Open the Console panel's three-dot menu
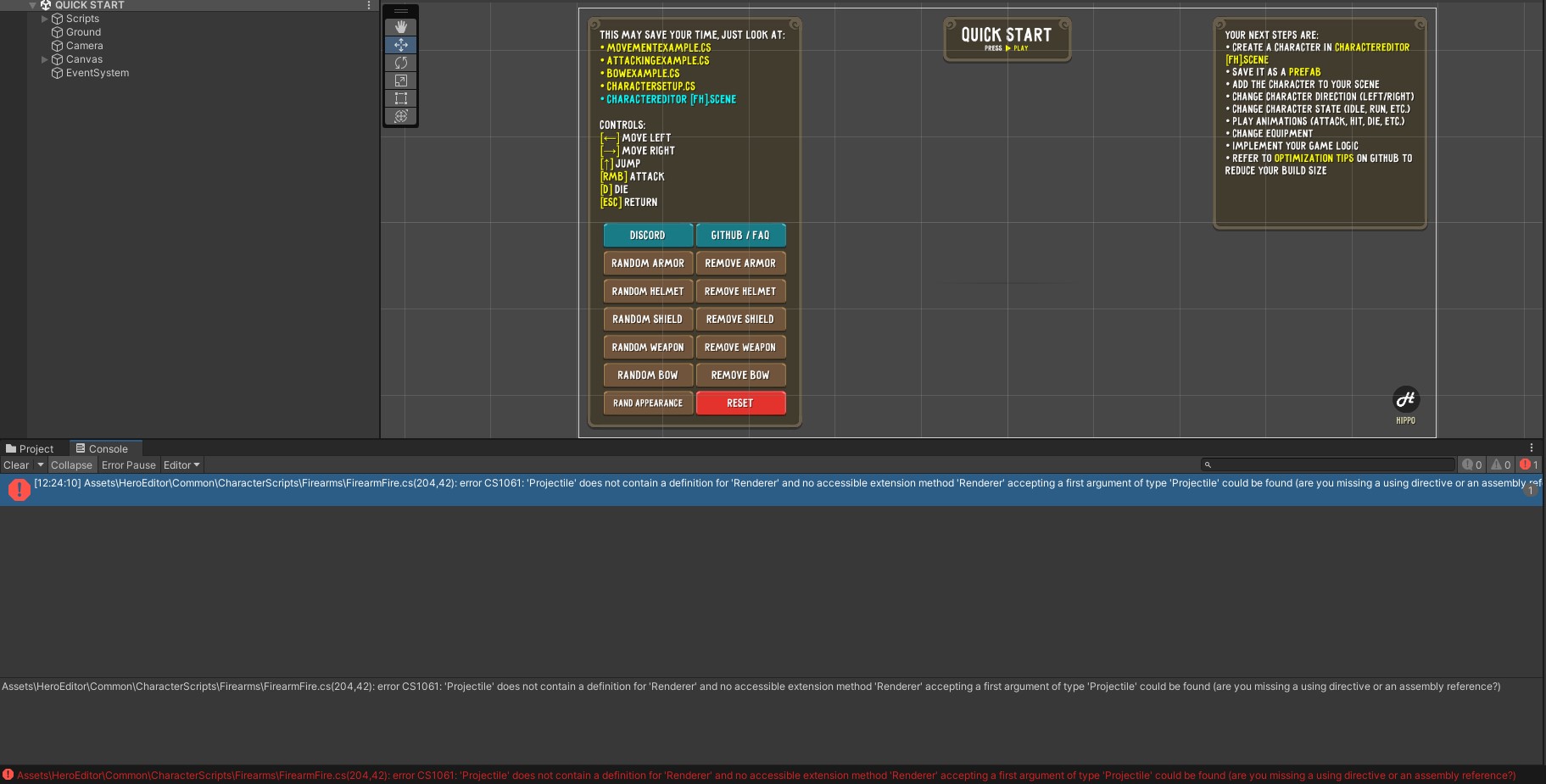The width and height of the screenshot is (1546, 784). pyautogui.click(x=1531, y=448)
